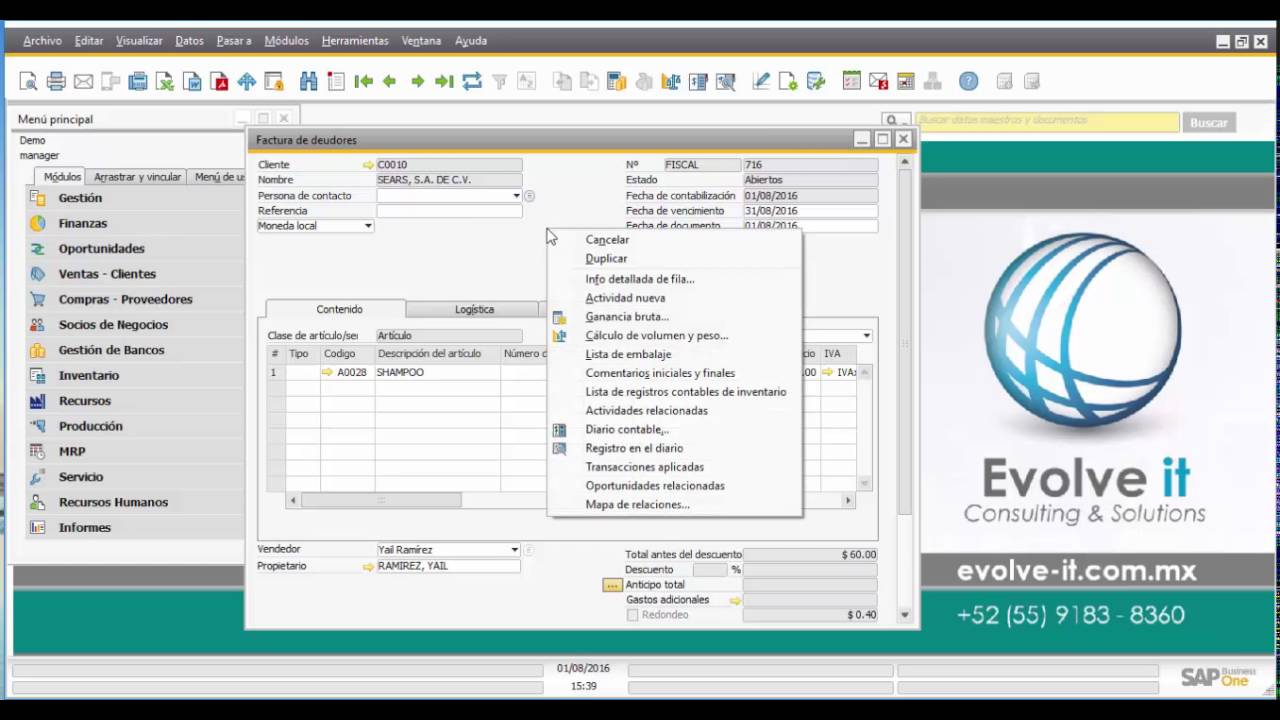Click the Anticipo total ellipsis button
The width and height of the screenshot is (1280, 720).
pos(612,585)
